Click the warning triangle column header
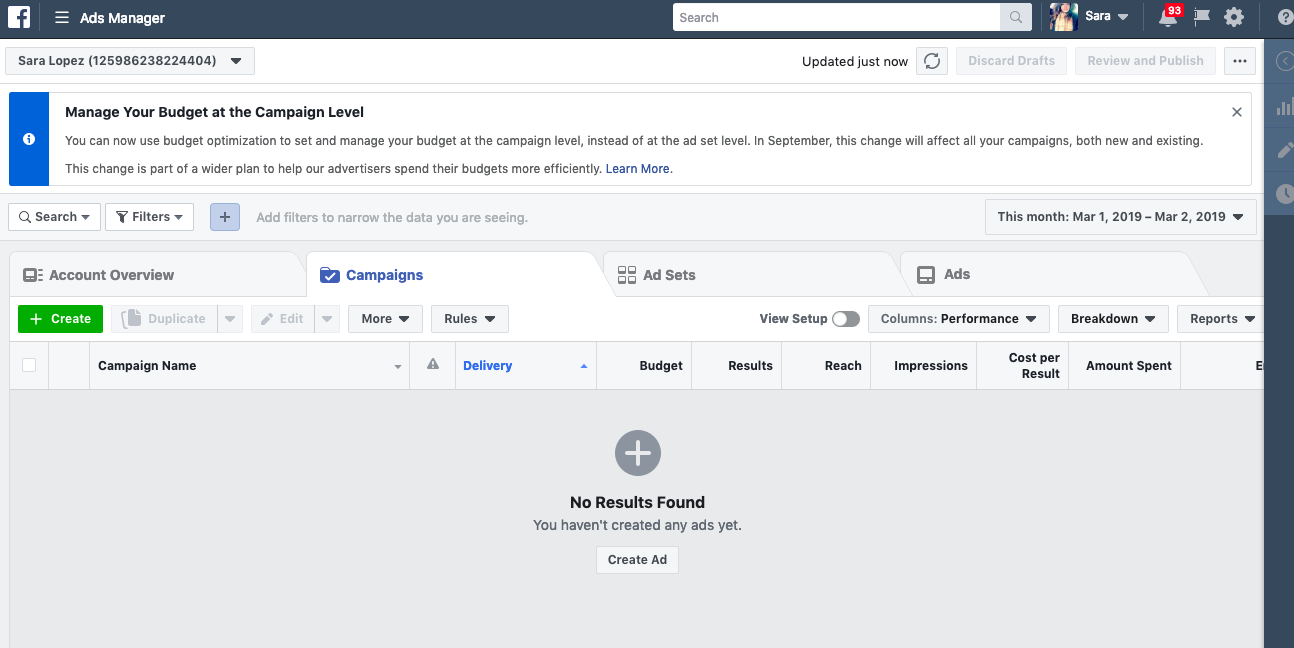The image size is (1294, 648). click(x=433, y=365)
